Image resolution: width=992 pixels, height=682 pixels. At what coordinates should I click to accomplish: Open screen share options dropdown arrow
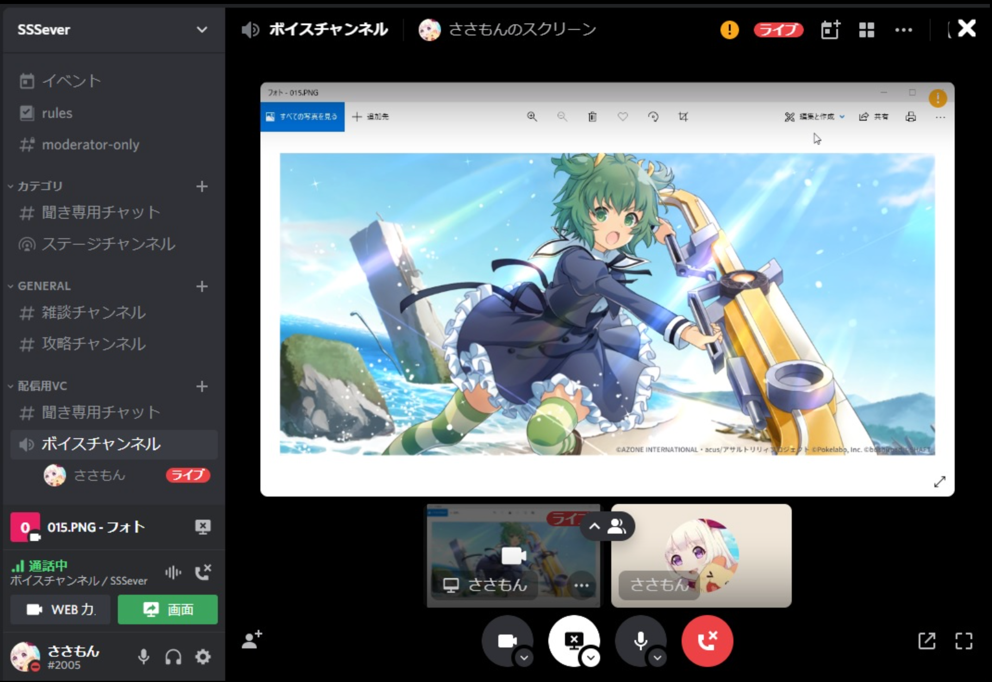pyautogui.click(x=590, y=658)
